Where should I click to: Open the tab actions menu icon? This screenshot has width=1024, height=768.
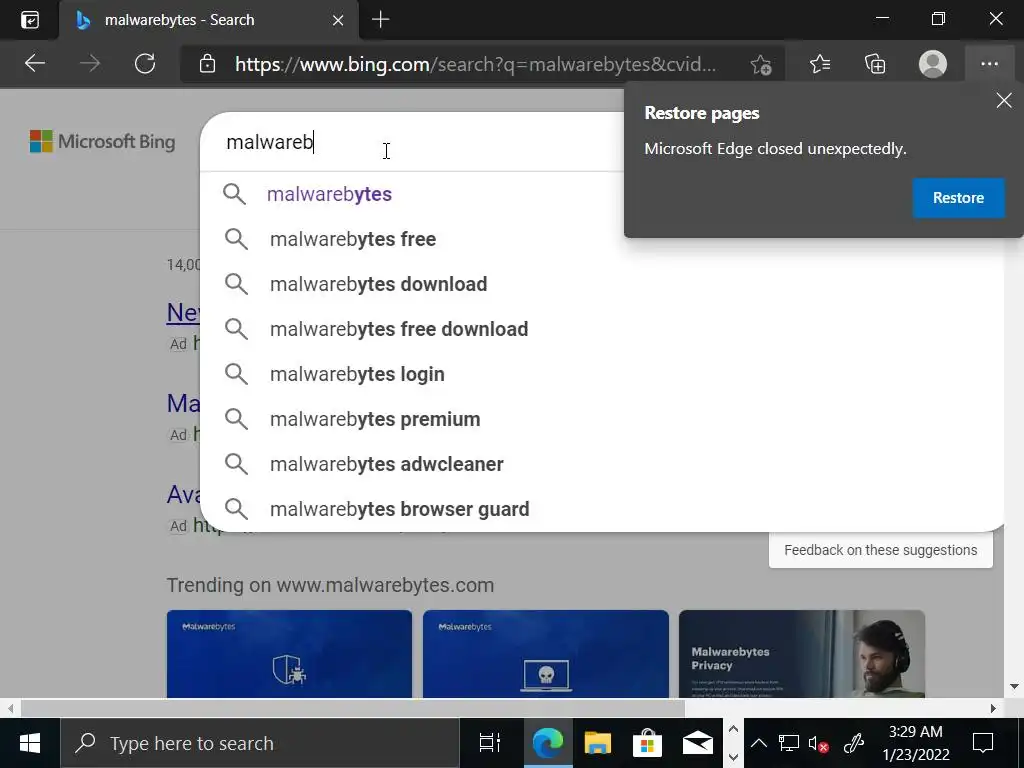30,20
